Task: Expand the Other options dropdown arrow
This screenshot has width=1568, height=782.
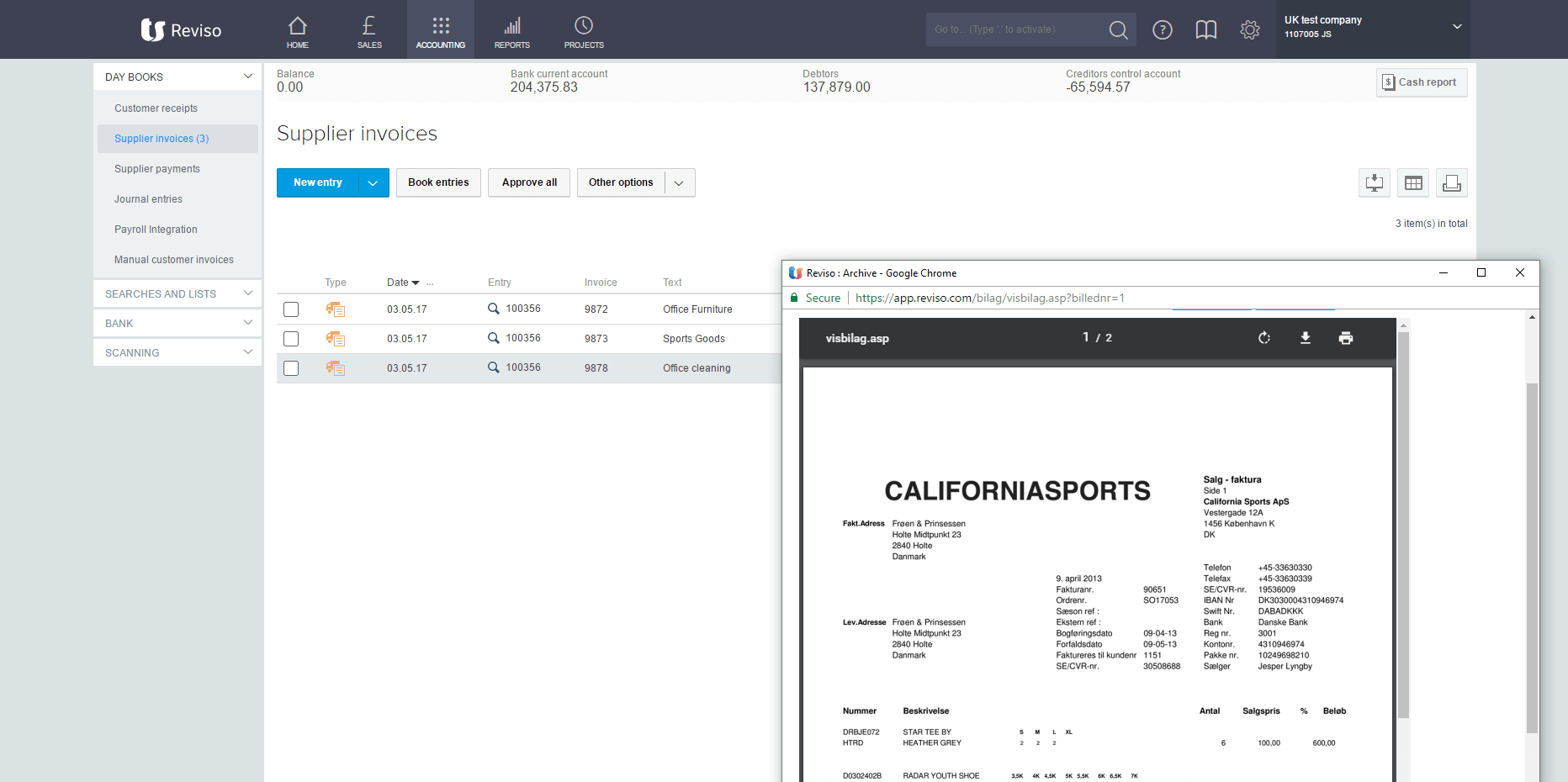Action: [679, 183]
